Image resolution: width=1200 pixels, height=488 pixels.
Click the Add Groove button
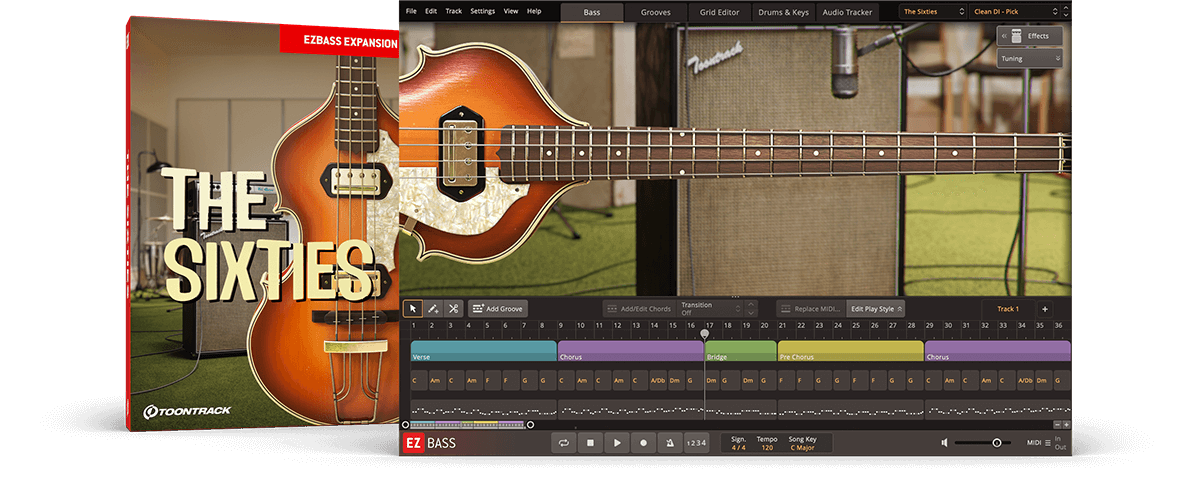click(x=497, y=309)
